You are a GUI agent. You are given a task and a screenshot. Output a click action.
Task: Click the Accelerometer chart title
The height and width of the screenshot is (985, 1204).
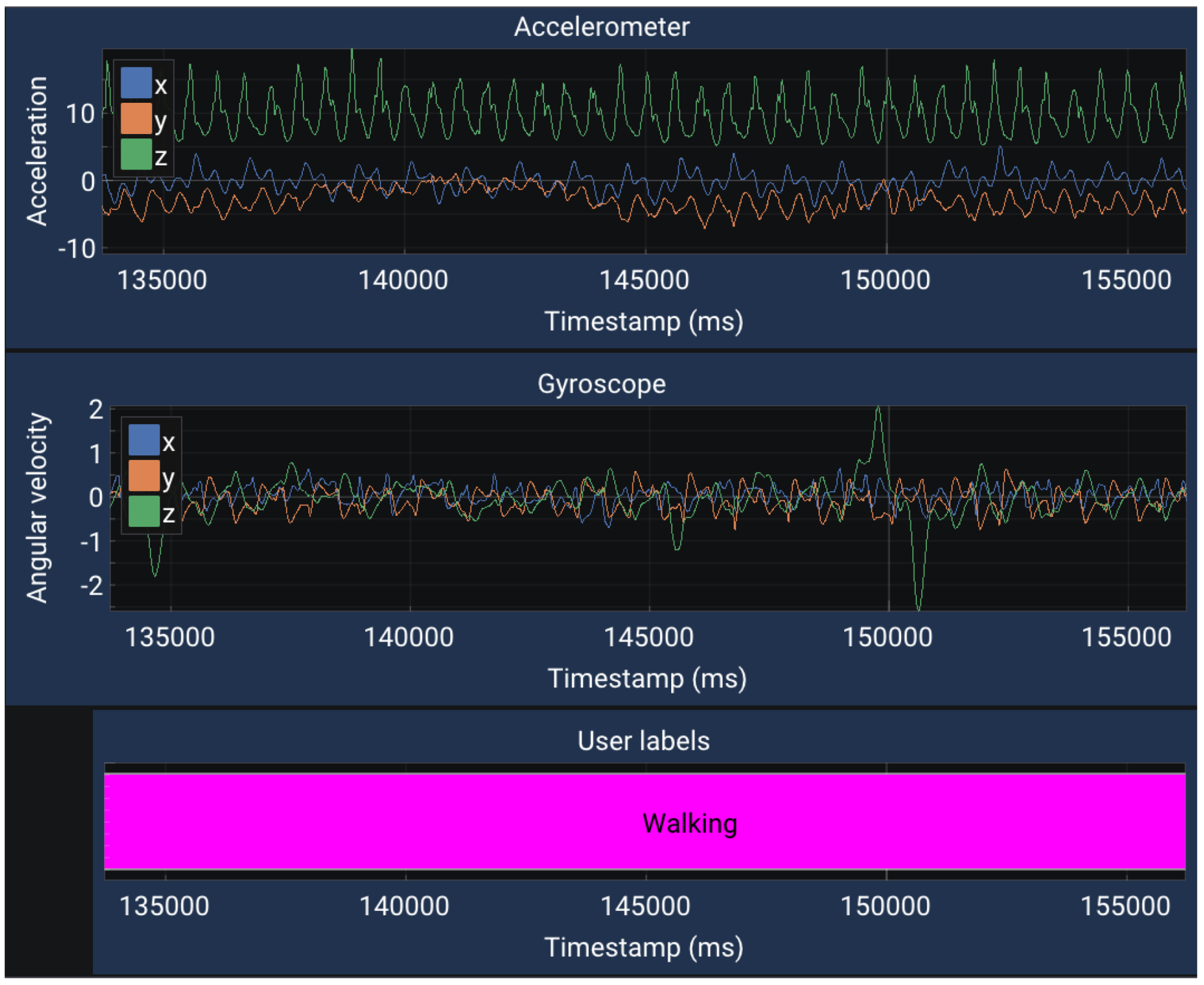[601, 27]
